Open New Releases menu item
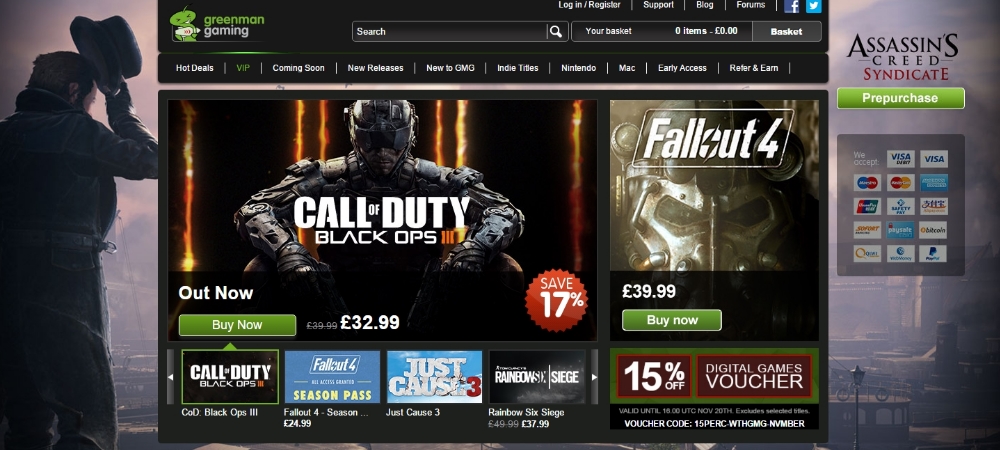The image size is (1000, 450). click(x=375, y=68)
